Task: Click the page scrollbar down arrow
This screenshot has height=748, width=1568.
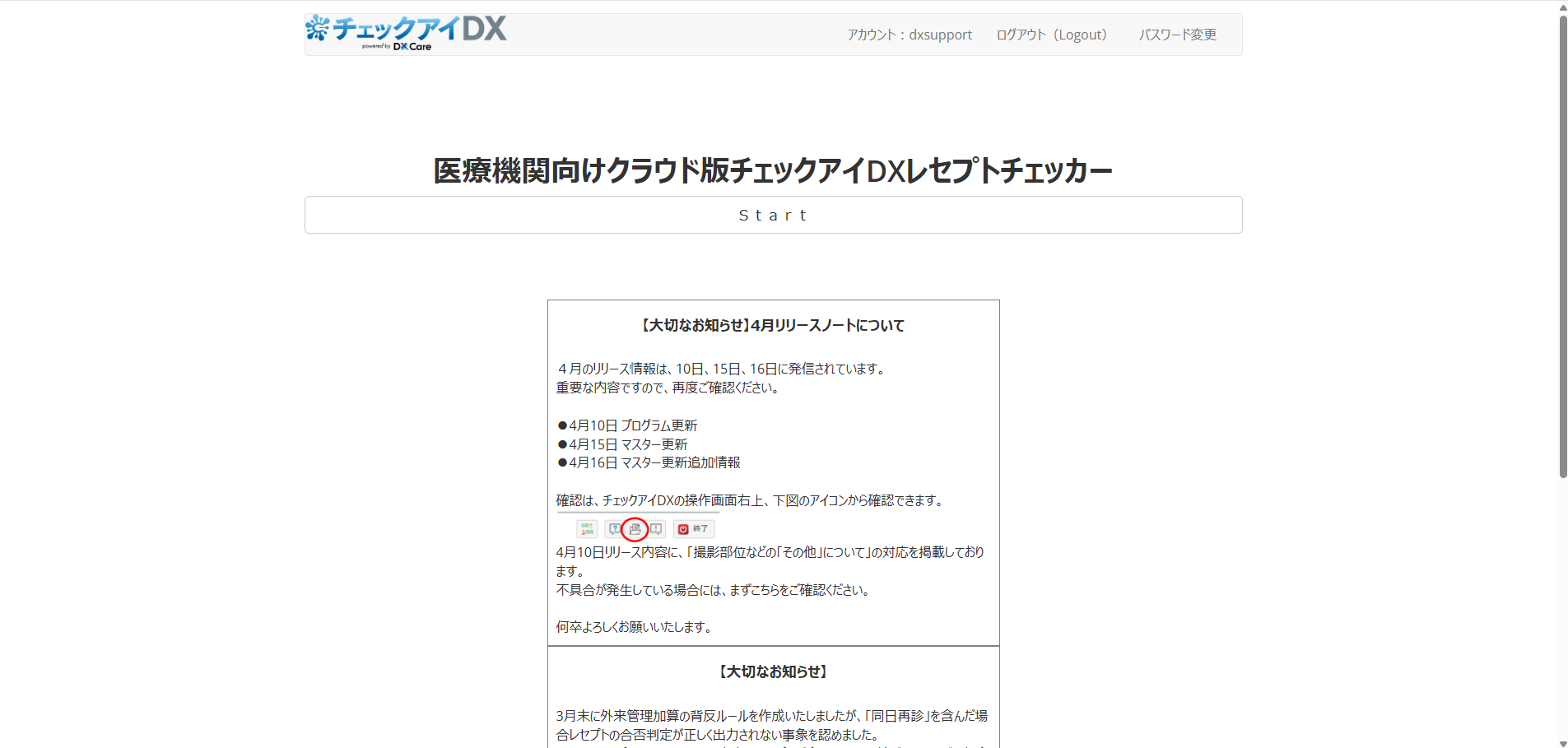Action: point(1563,742)
